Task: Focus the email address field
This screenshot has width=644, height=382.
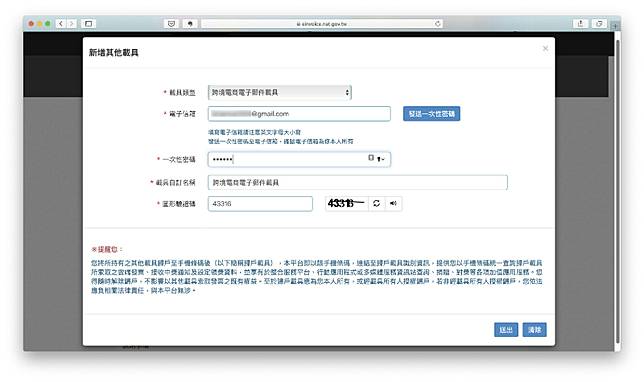Action: pyautogui.click(x=299, y=114)
